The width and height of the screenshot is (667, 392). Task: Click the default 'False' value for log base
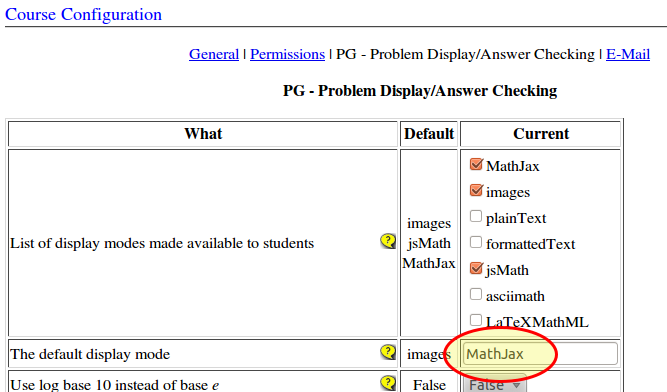(429, 385)
